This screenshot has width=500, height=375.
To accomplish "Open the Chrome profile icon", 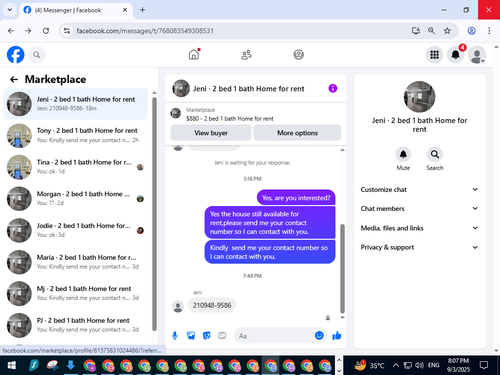I will (x=471, y=31).
